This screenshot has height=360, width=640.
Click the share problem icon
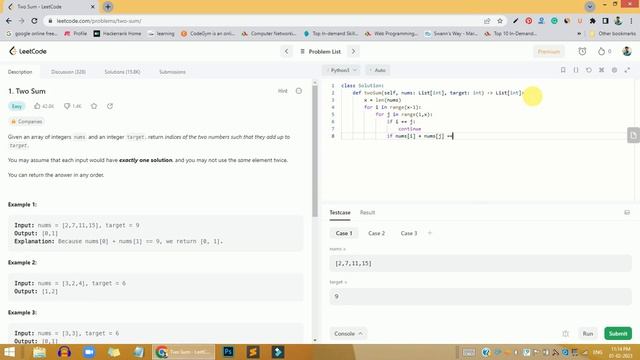pyautogui.click(x=110, y=106)
